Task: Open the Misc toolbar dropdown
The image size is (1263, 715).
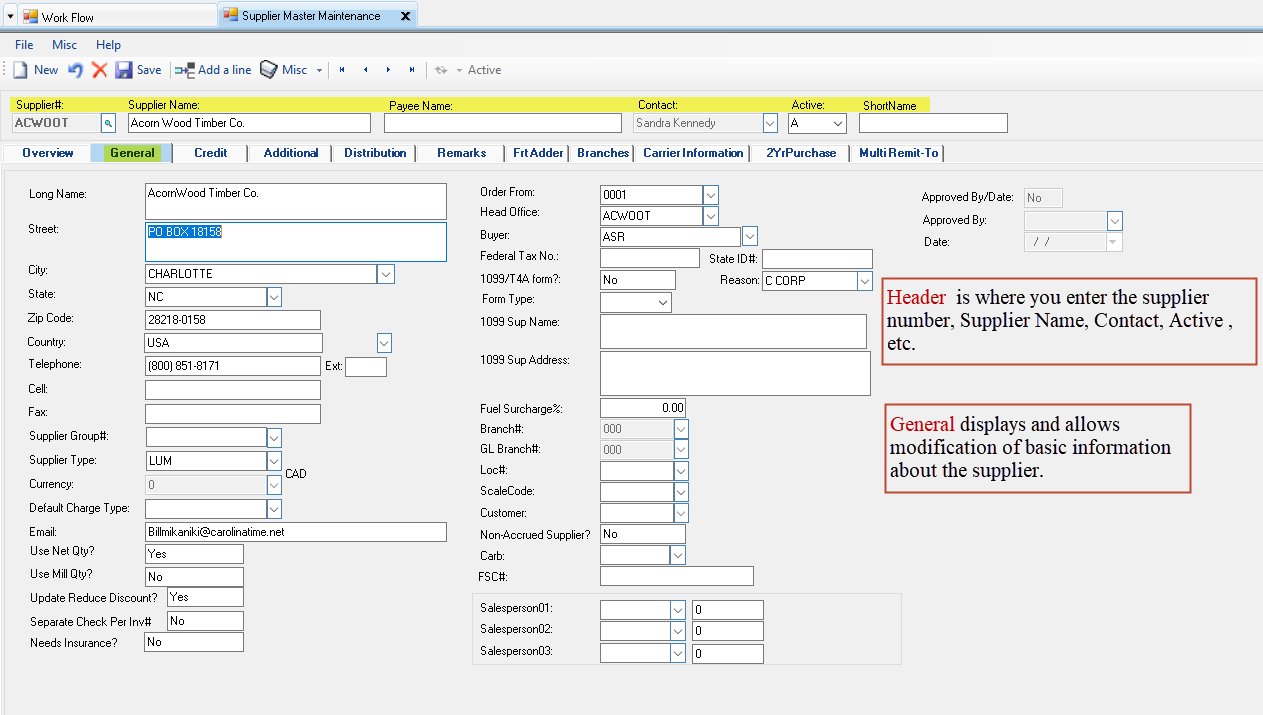Action: [319, 70]
